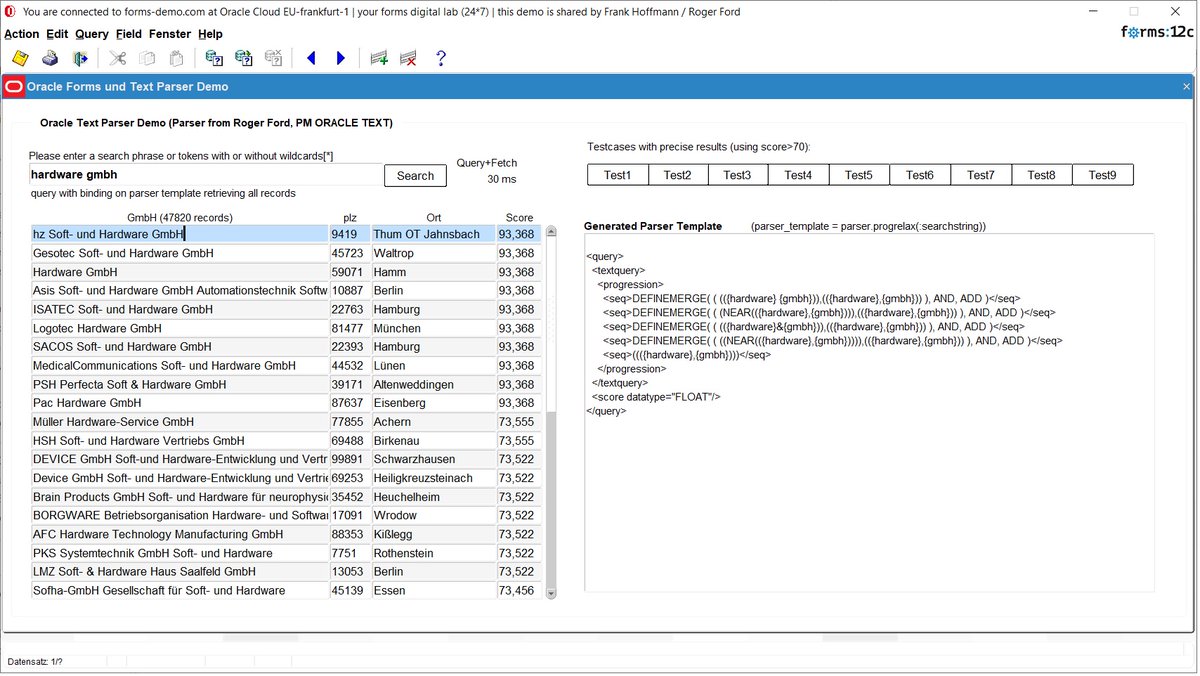
Task: Click the Copy toolbar icon
Action: click(147, 58)
